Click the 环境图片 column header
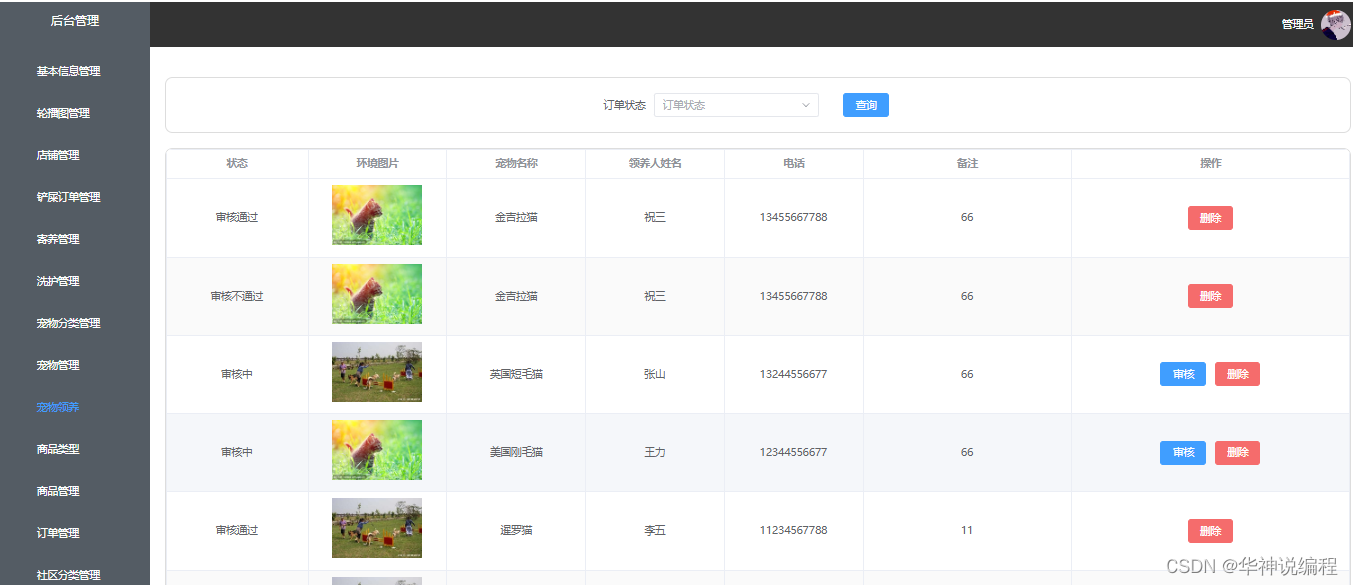This screenshot has height=585, width=1353. [377, 163]
